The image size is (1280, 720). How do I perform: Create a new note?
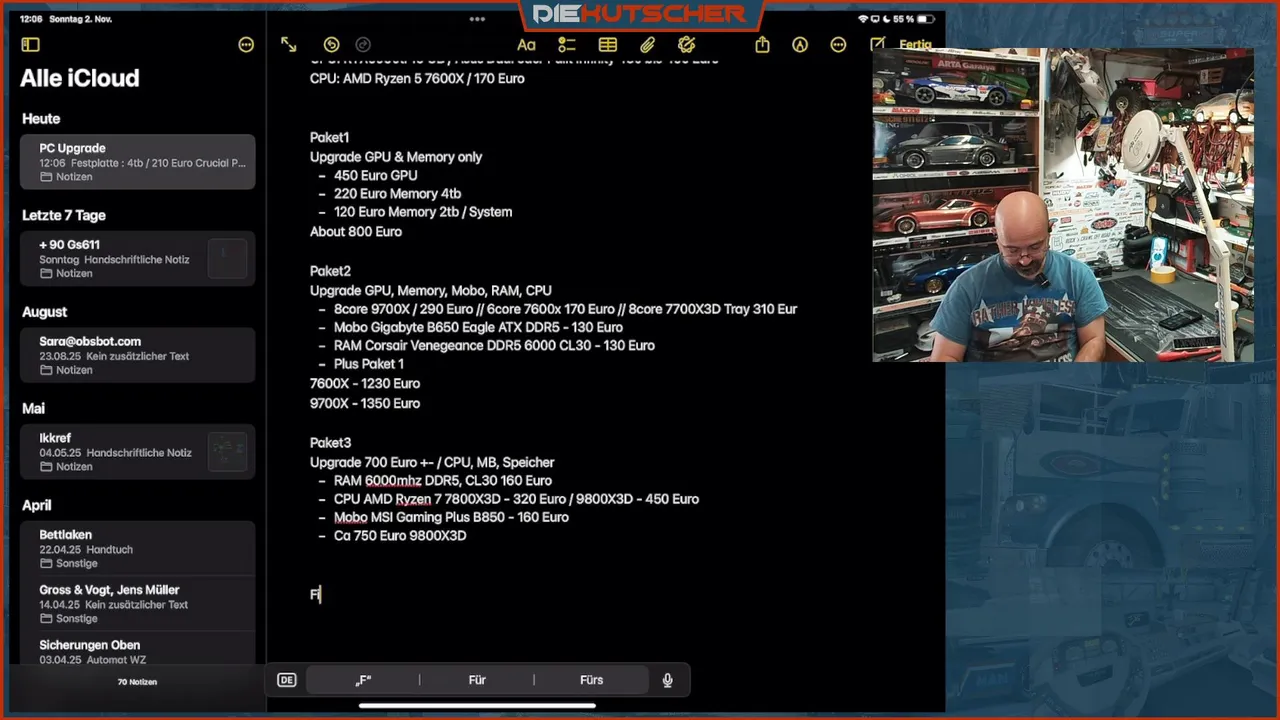(x=877, y=44)
